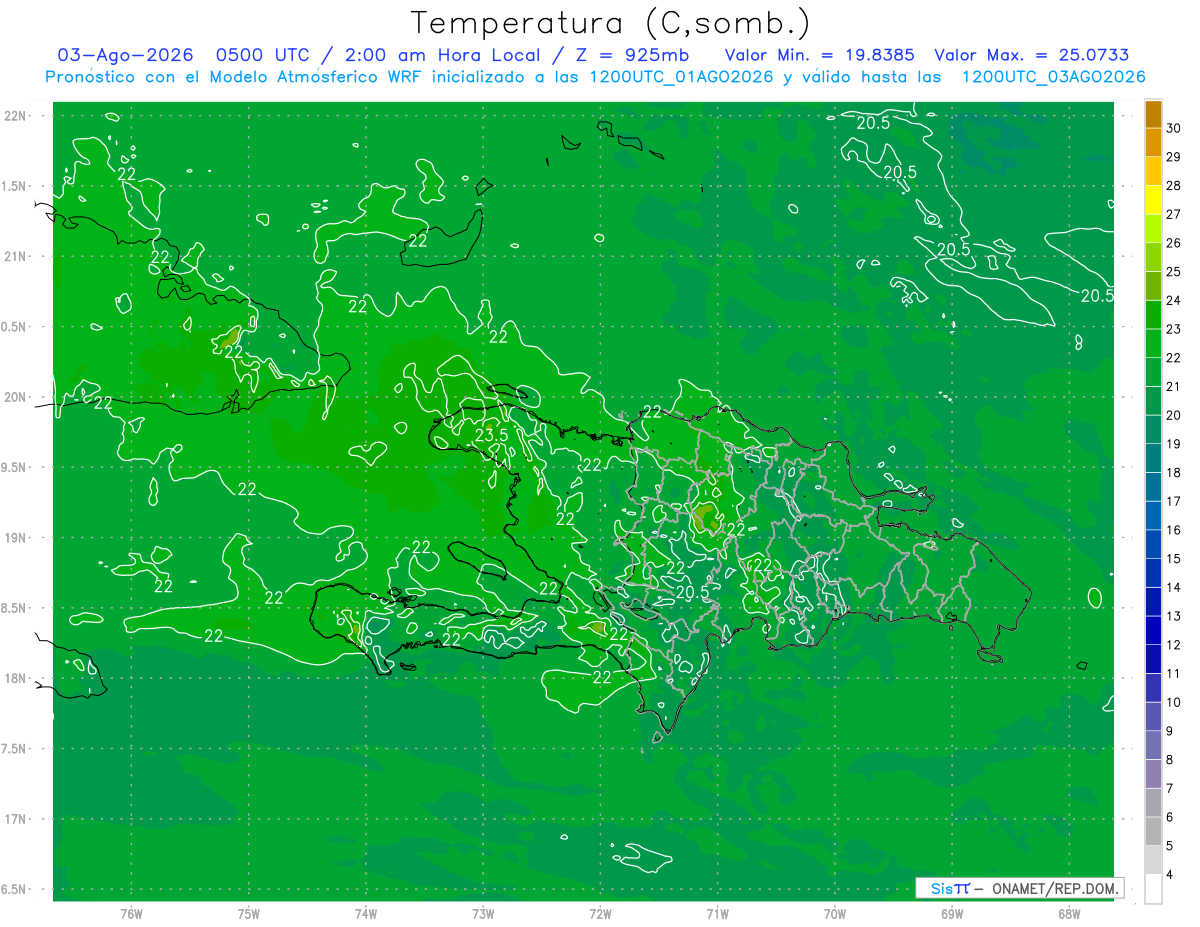
Task: Pick purple colorbar swatch between 7 and 8
Action: pos(1153,774)
